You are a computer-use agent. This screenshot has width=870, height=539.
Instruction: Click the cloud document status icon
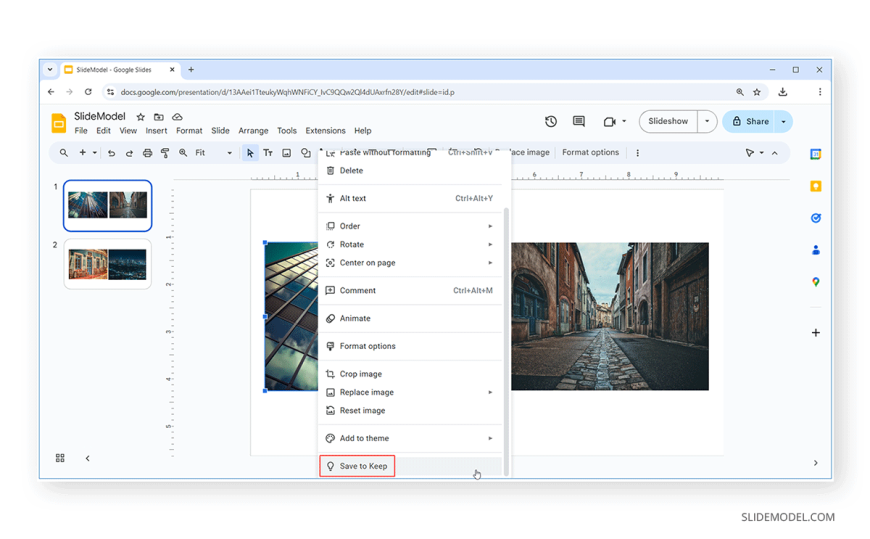pyautogui.click(x=177, y=117)
